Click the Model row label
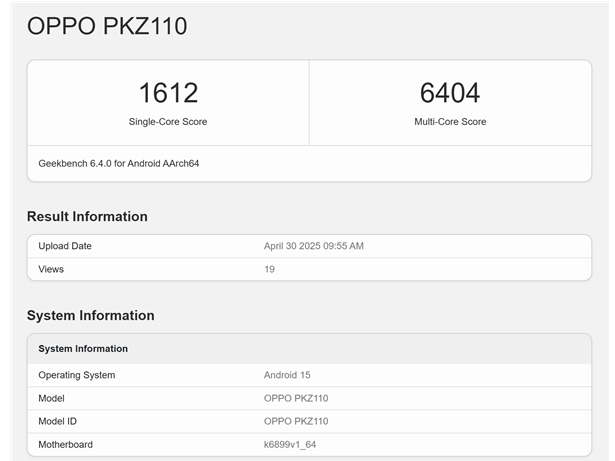This screenshot has width=615, height=461. pyautogui.click(x=51, y=398)
